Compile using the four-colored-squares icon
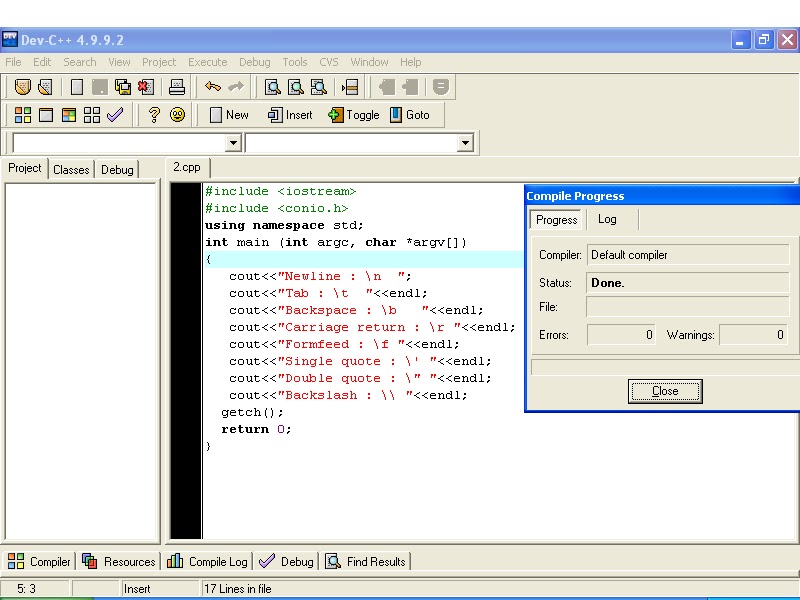 23,115
